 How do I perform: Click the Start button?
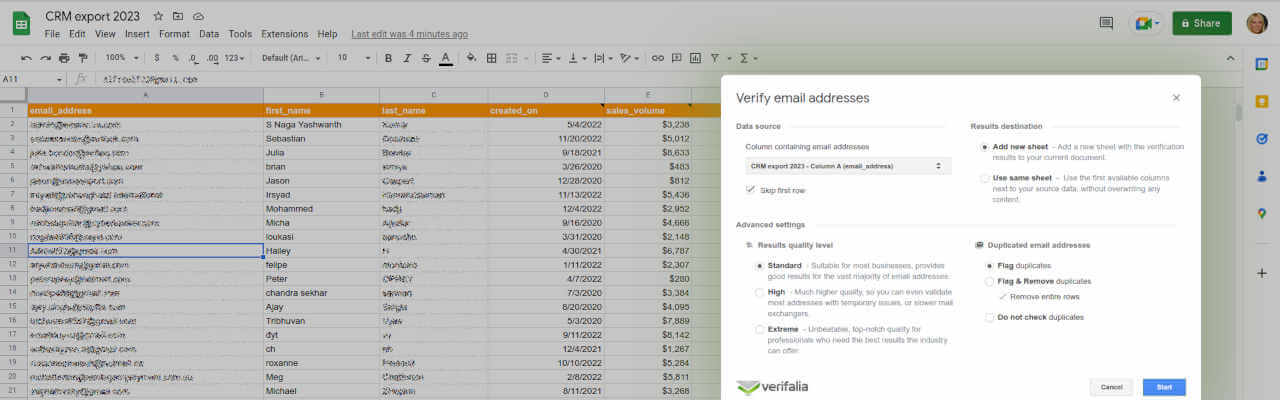1164,387
